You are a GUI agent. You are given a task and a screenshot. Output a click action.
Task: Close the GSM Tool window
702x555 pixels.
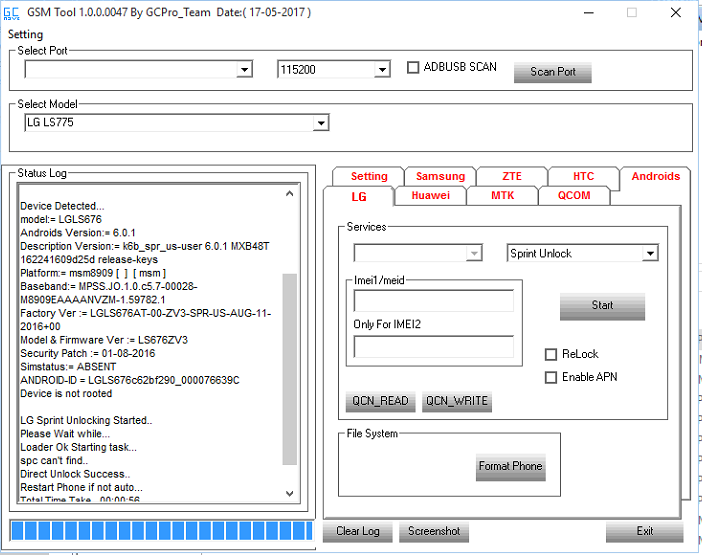(x=676, y=13)
